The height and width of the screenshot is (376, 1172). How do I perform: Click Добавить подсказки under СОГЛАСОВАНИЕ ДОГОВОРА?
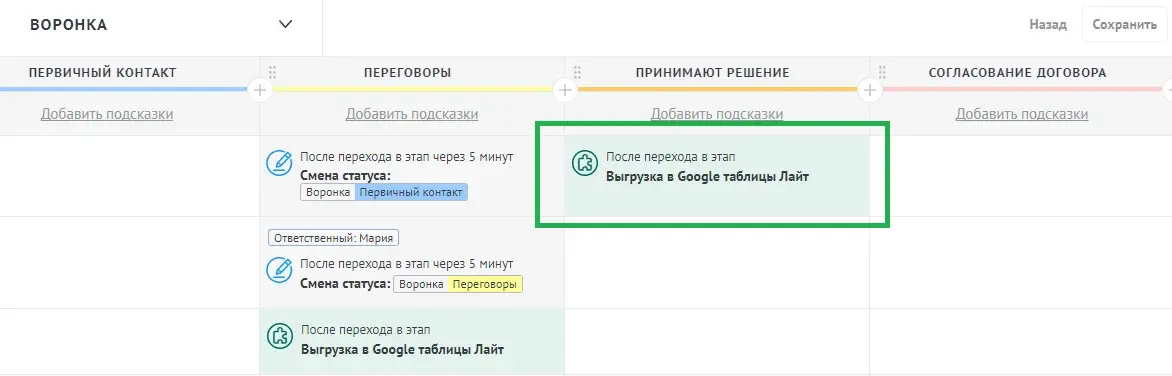point(1022,114)
